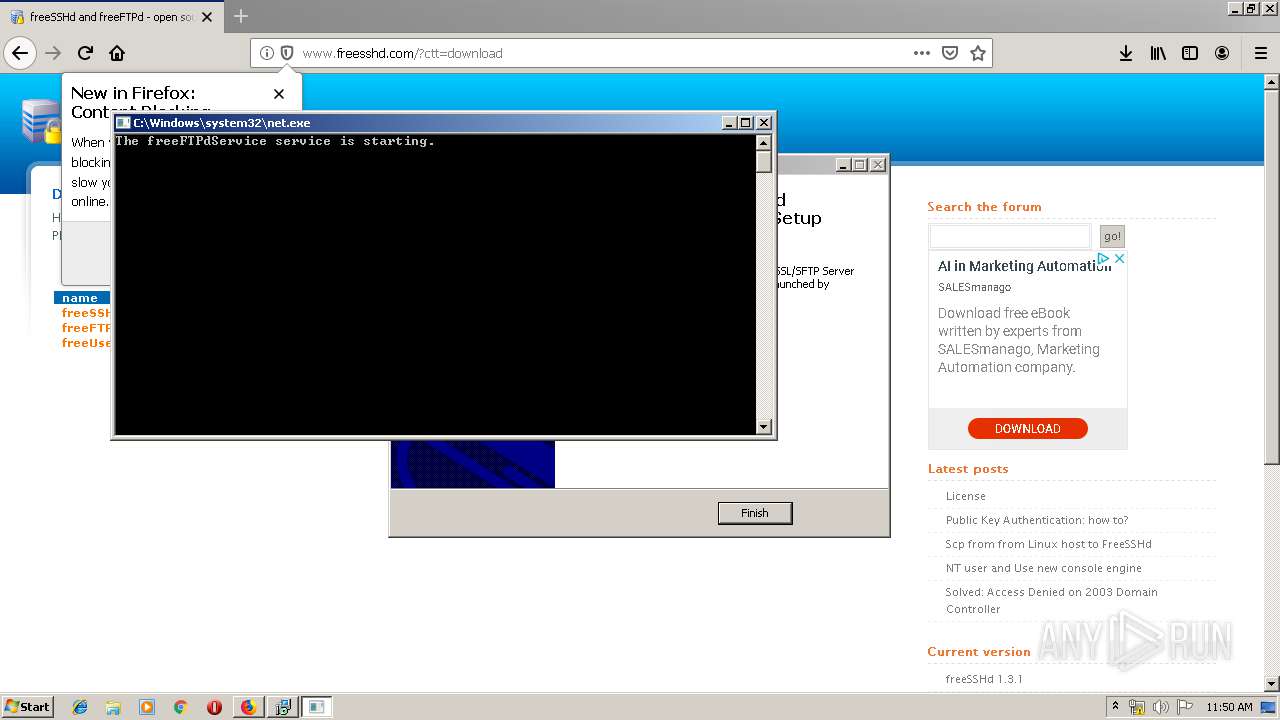Screen dimensions: 1280x720
Task: Click the name column header
Action: point(80,298)
